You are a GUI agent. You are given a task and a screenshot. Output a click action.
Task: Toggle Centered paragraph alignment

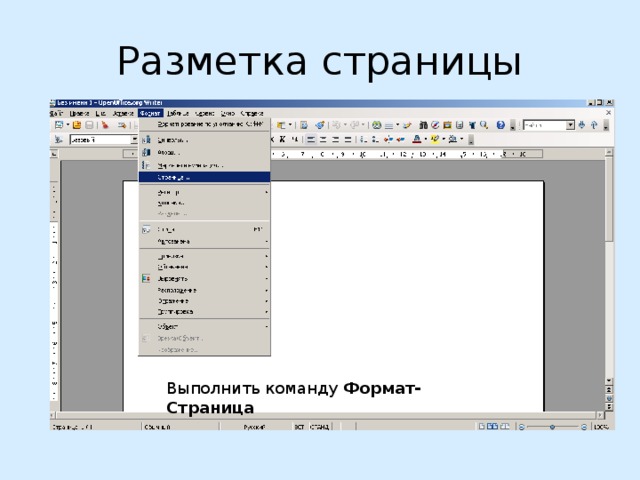click(323, 139)
